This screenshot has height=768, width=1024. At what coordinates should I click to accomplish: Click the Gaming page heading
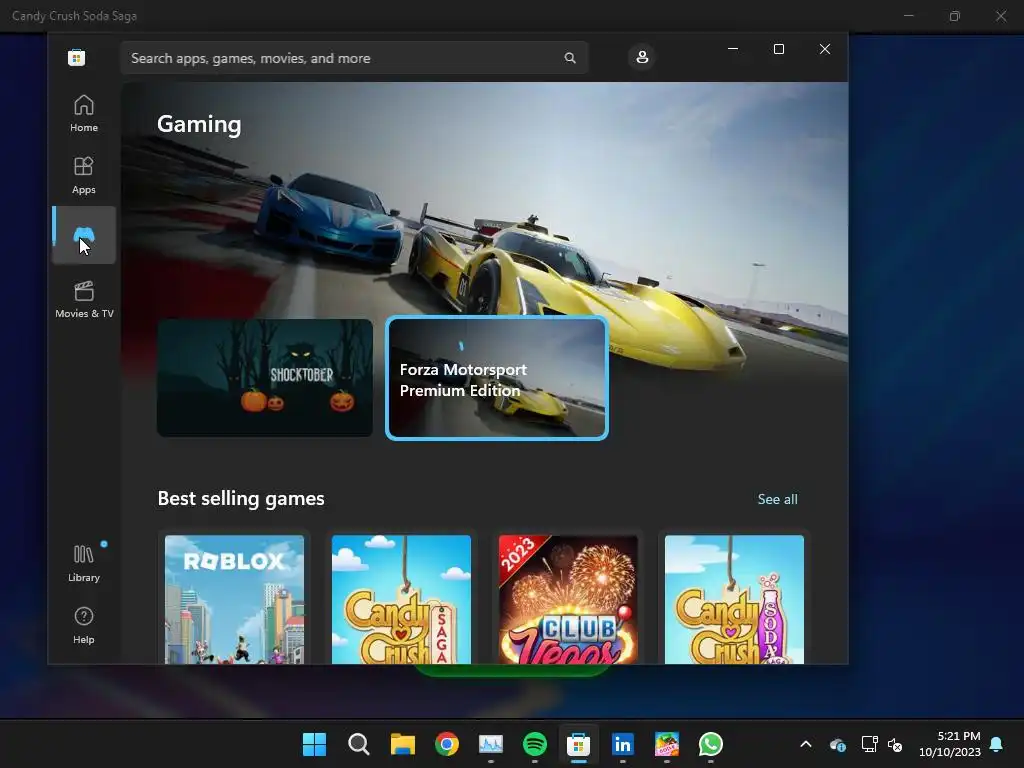(199, 124)
